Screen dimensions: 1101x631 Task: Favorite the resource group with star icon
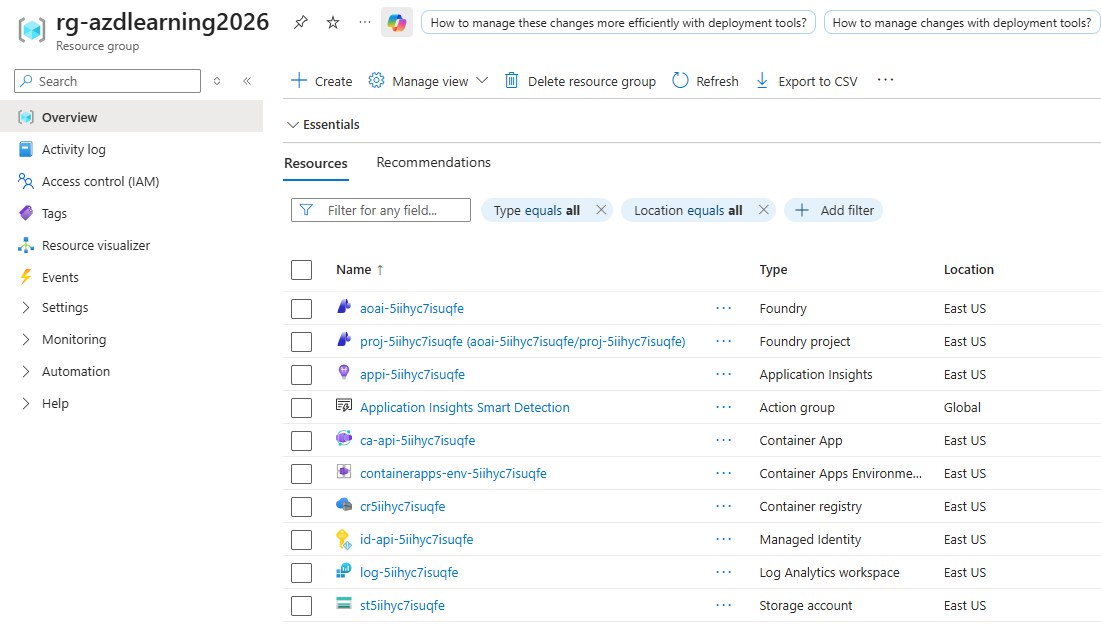tap(333, 22)
